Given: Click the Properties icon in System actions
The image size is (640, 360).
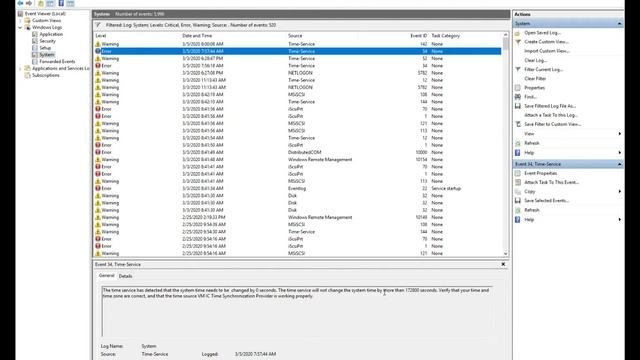Looking at the screenshot, I should (x=518, y=88).
